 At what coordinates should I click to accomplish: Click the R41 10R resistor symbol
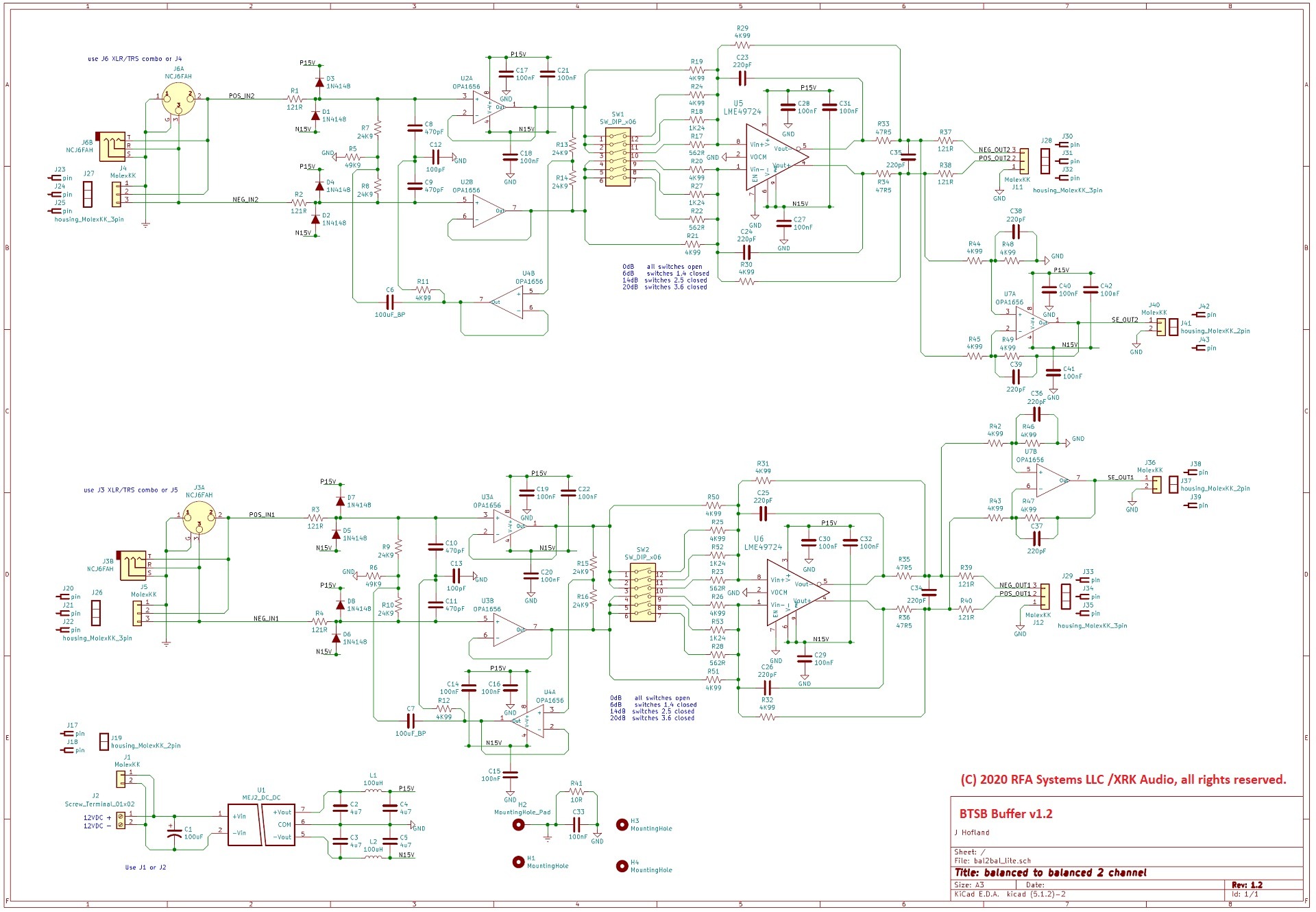576,791
